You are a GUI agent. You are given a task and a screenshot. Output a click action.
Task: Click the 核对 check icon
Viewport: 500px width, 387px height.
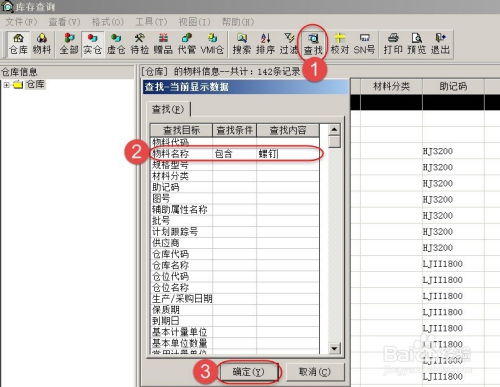pyautogui.click(x=340, y=44)
